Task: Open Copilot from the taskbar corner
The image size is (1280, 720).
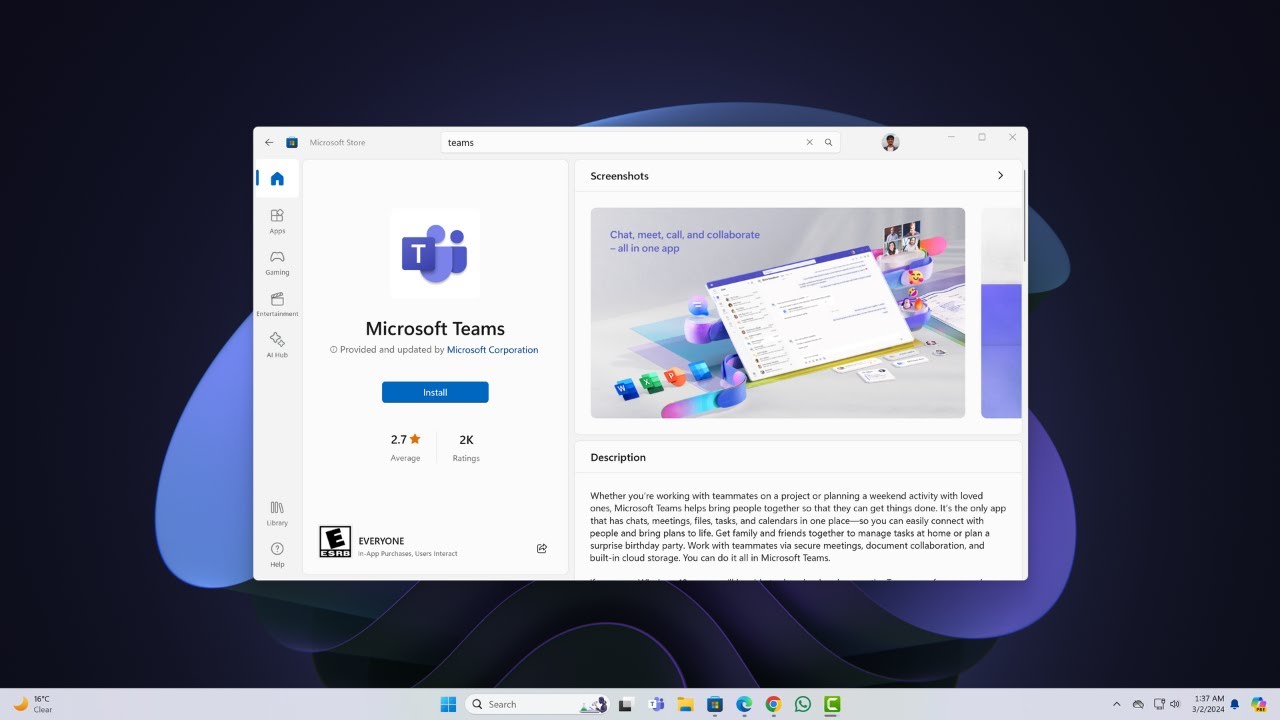Action: coord(1259,704)
